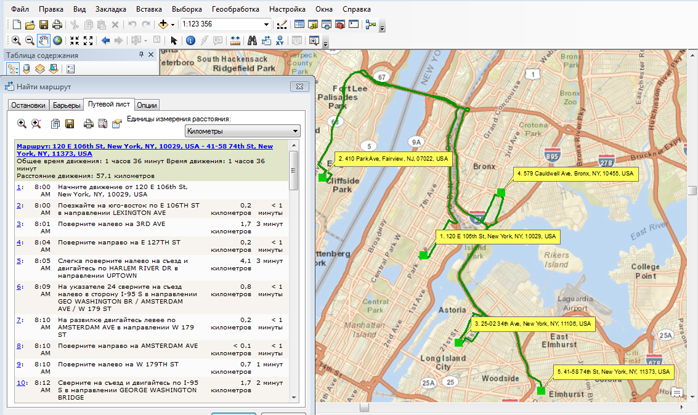
Task: Click the Full Extent globe icon
Action: click(x=59, y=41)
